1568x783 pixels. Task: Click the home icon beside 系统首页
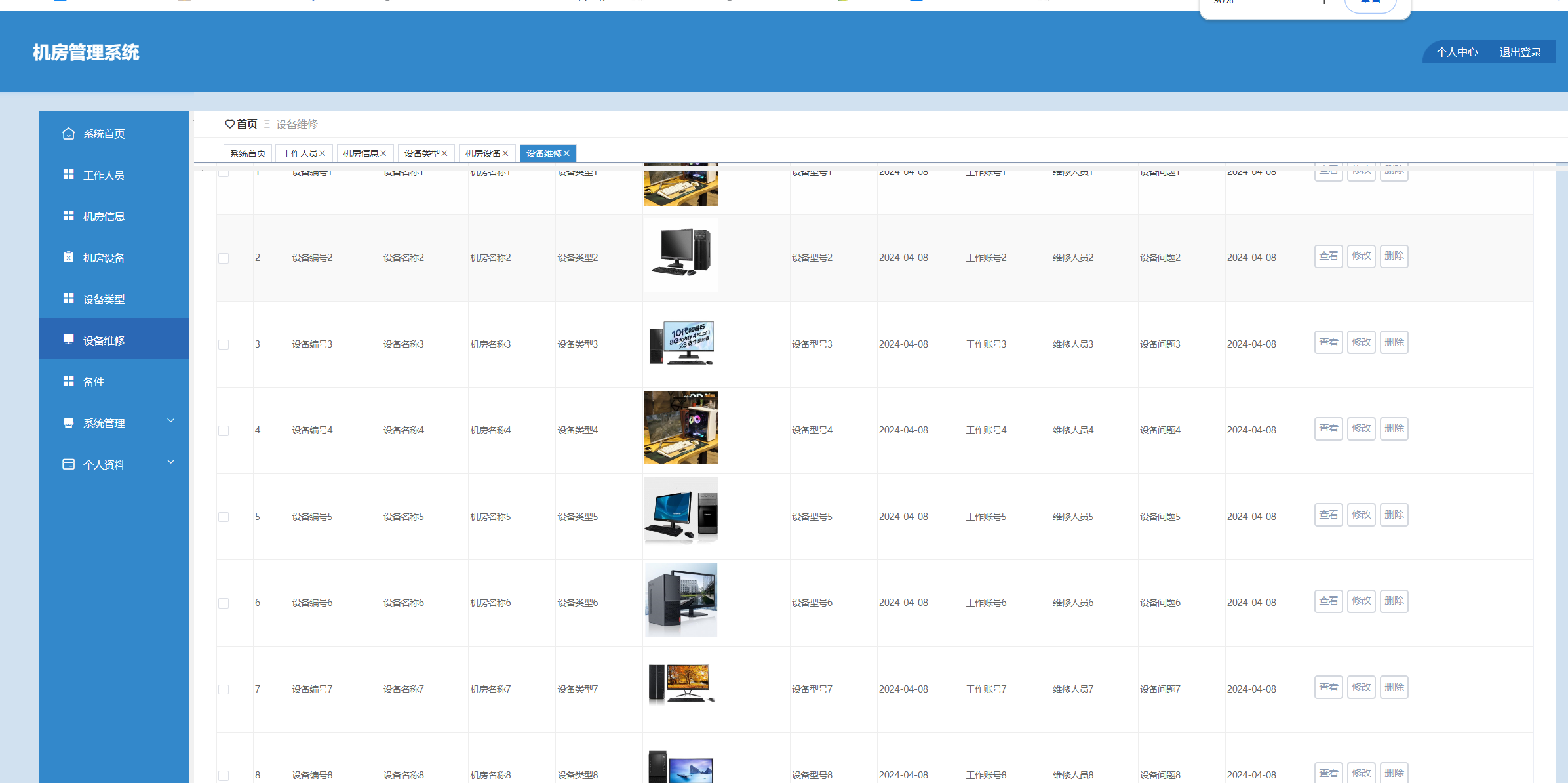68,134
